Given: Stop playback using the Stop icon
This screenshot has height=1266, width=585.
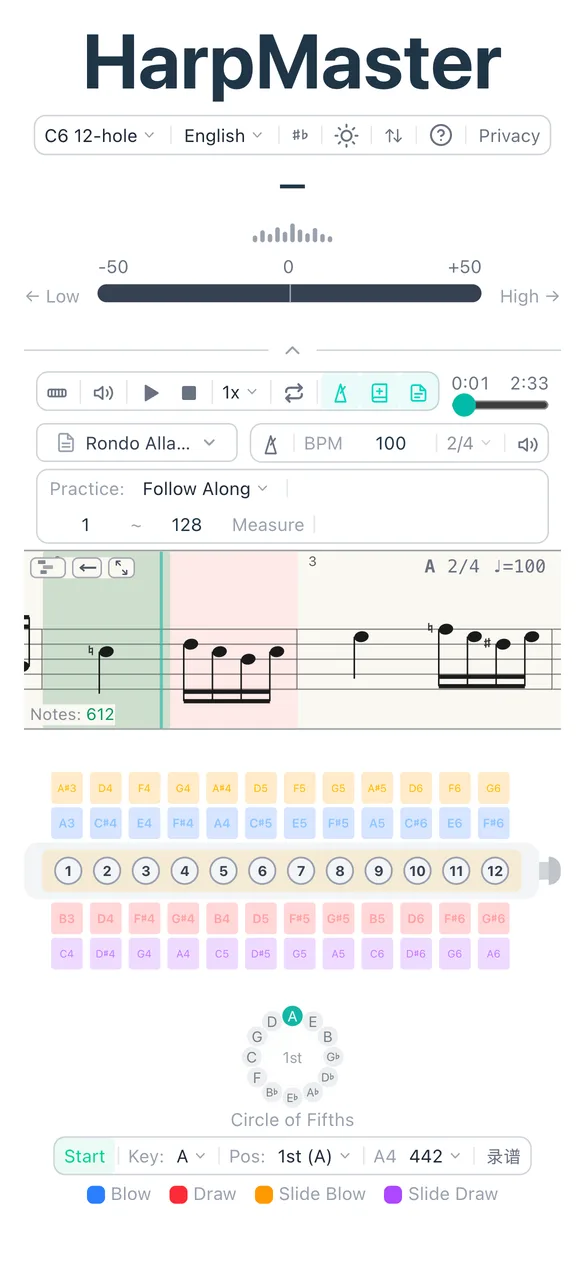Looking at the screenshot, I should [x=188, y=392].
